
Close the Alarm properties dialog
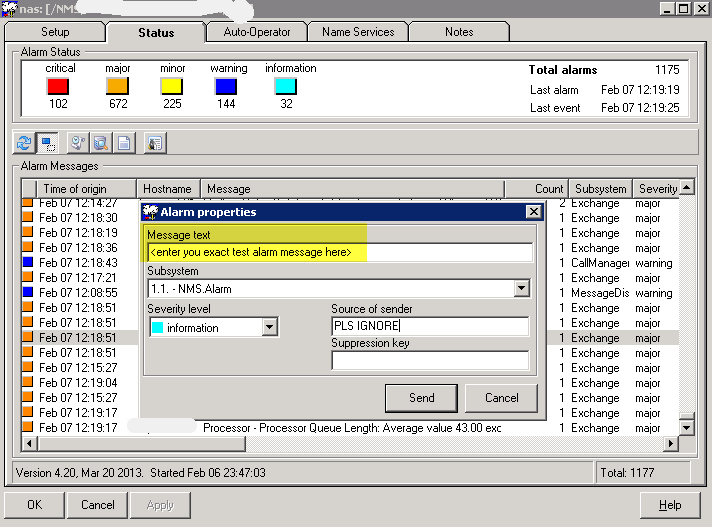click(533, 212)
